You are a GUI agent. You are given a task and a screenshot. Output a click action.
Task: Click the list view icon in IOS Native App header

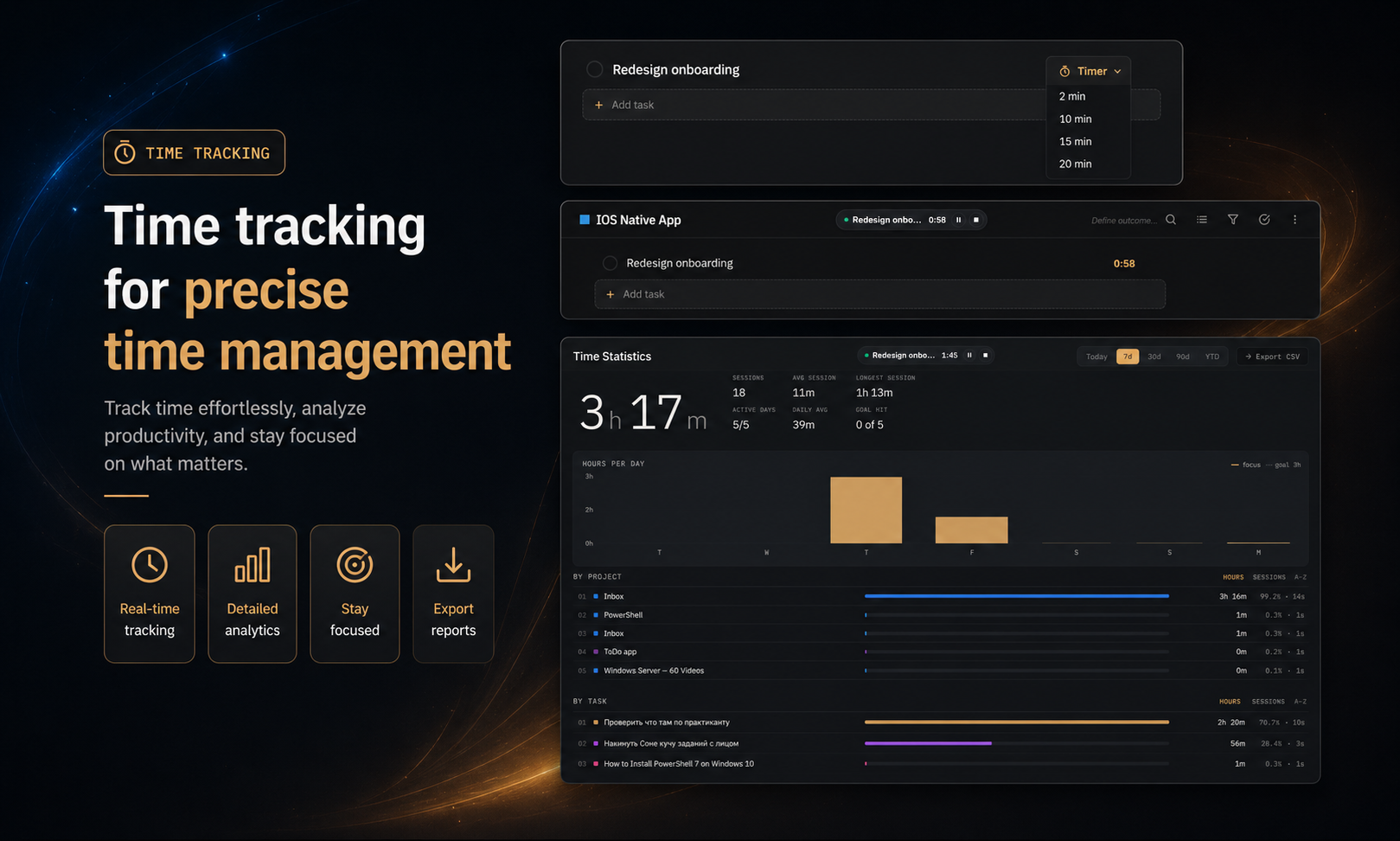[1202, 220]
